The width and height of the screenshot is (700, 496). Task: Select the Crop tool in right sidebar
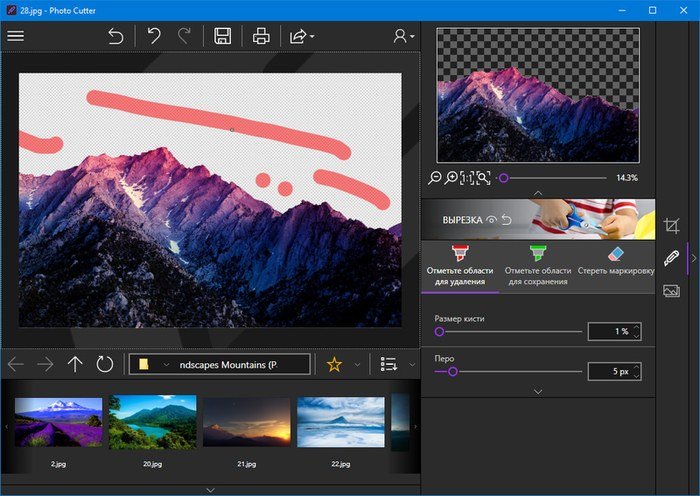[671, 225]
